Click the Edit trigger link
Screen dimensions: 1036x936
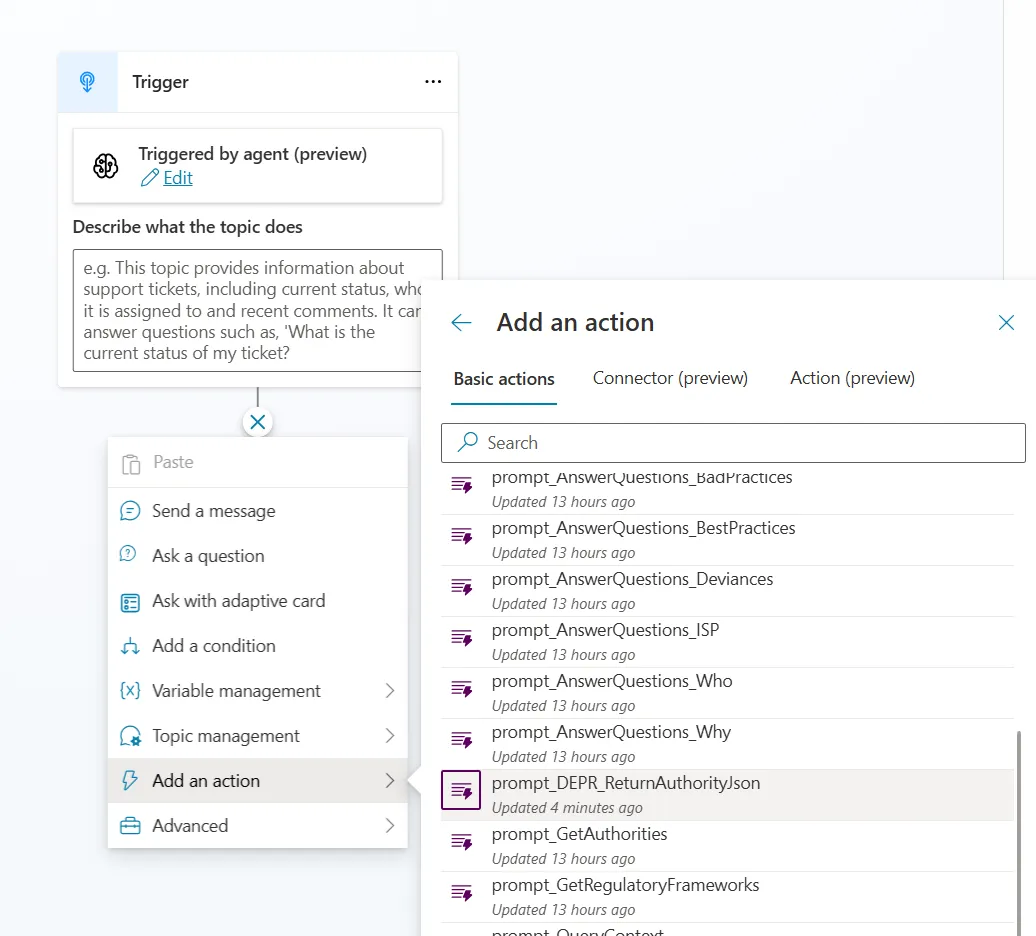178,178
